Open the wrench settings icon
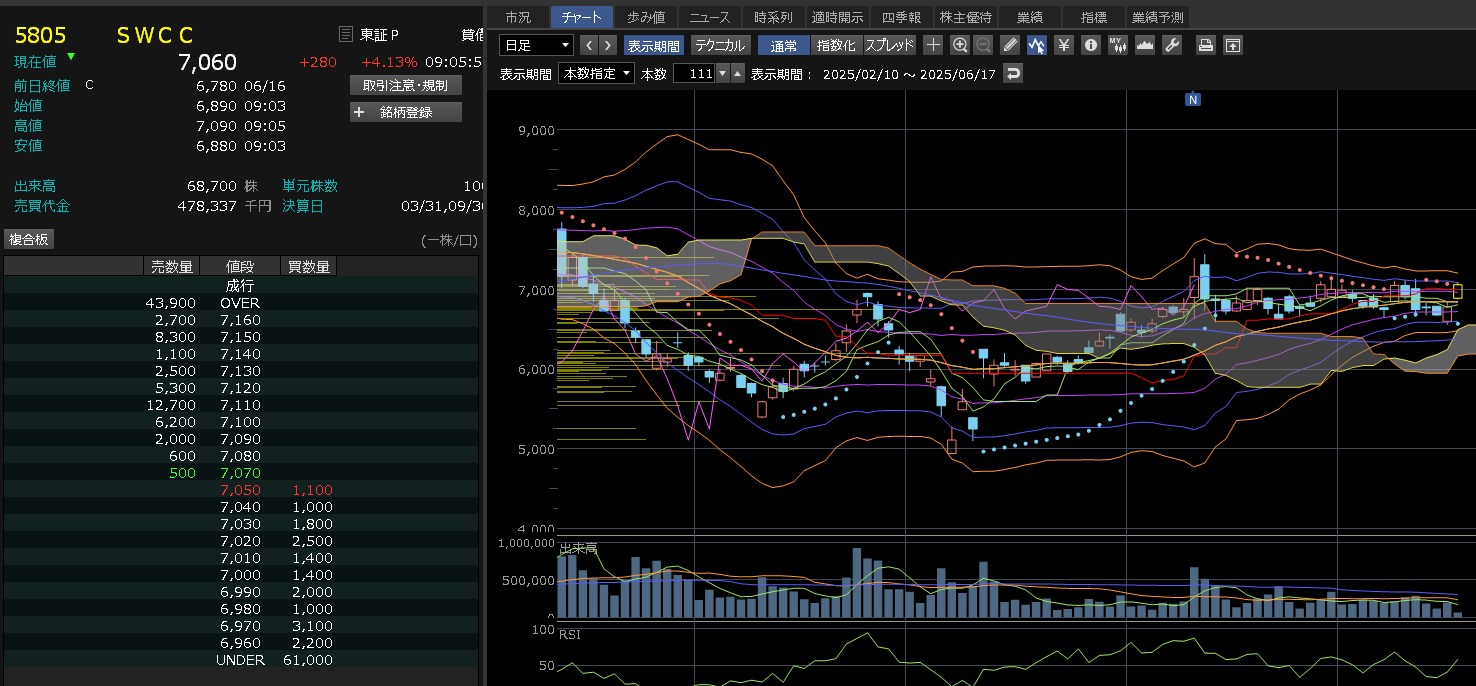 [1172, 45]
